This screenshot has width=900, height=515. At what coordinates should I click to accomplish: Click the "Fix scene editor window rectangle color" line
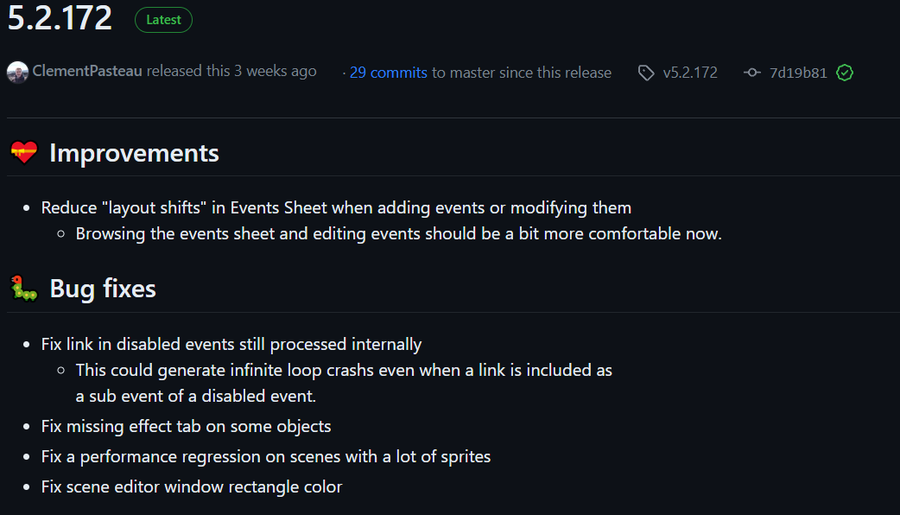click(192, 487)
